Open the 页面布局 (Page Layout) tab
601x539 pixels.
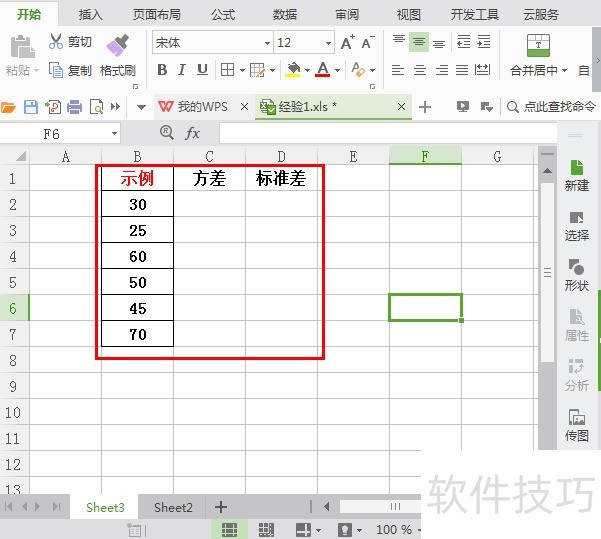157,15
